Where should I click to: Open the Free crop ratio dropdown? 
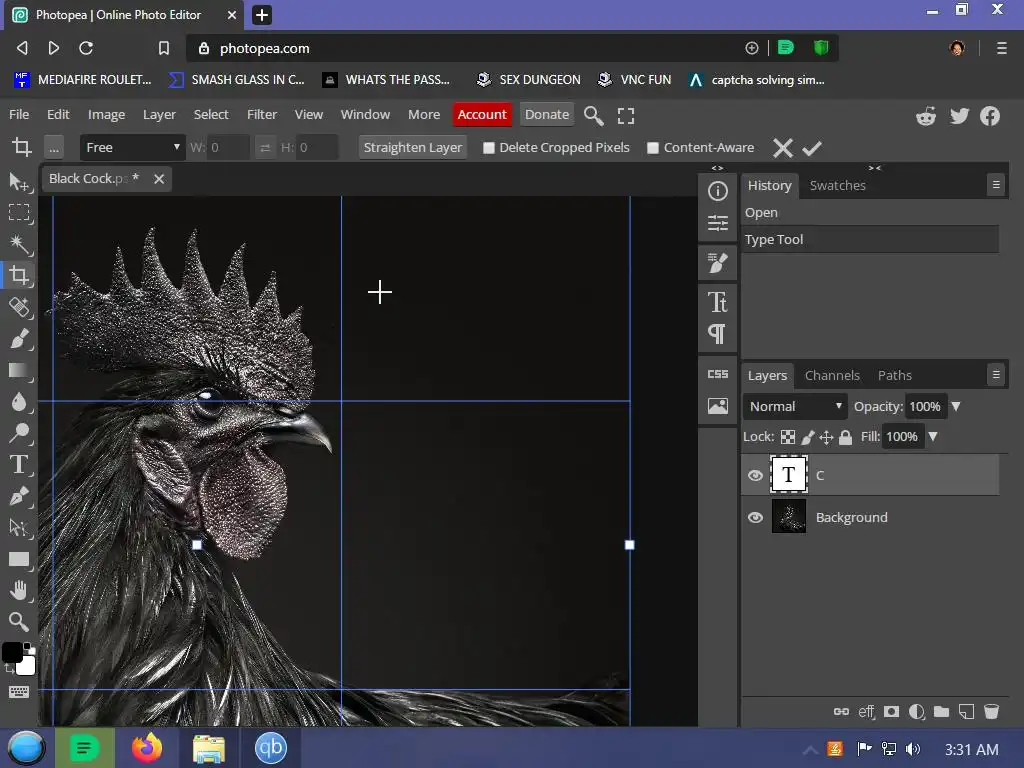coord(133,147)
